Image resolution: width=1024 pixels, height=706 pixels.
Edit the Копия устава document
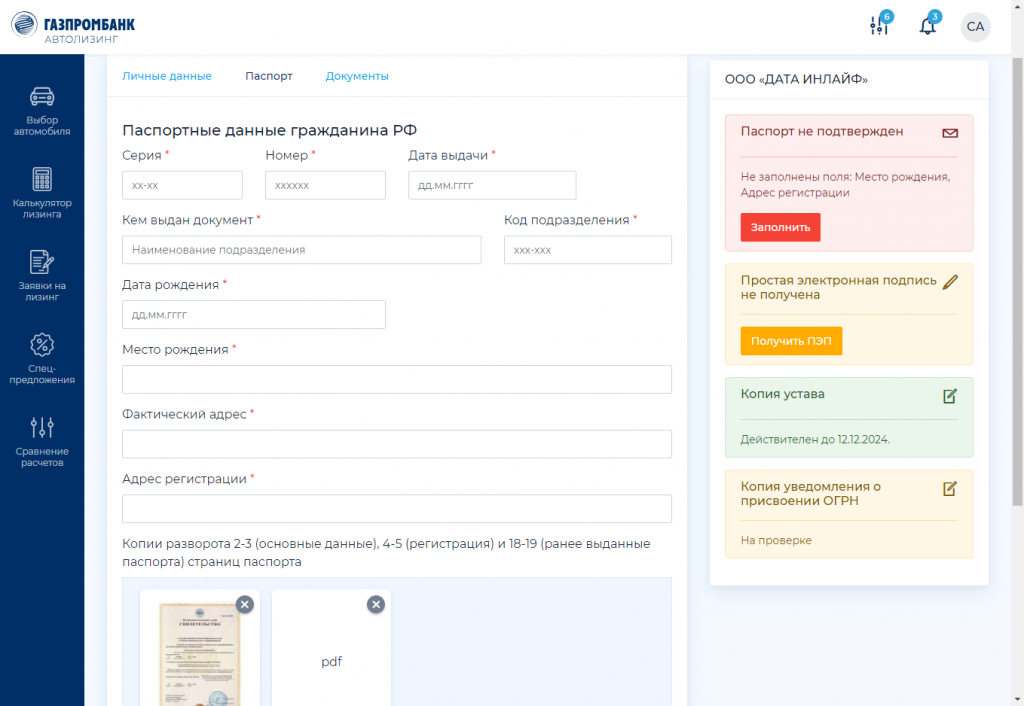(x=950, y=396)
